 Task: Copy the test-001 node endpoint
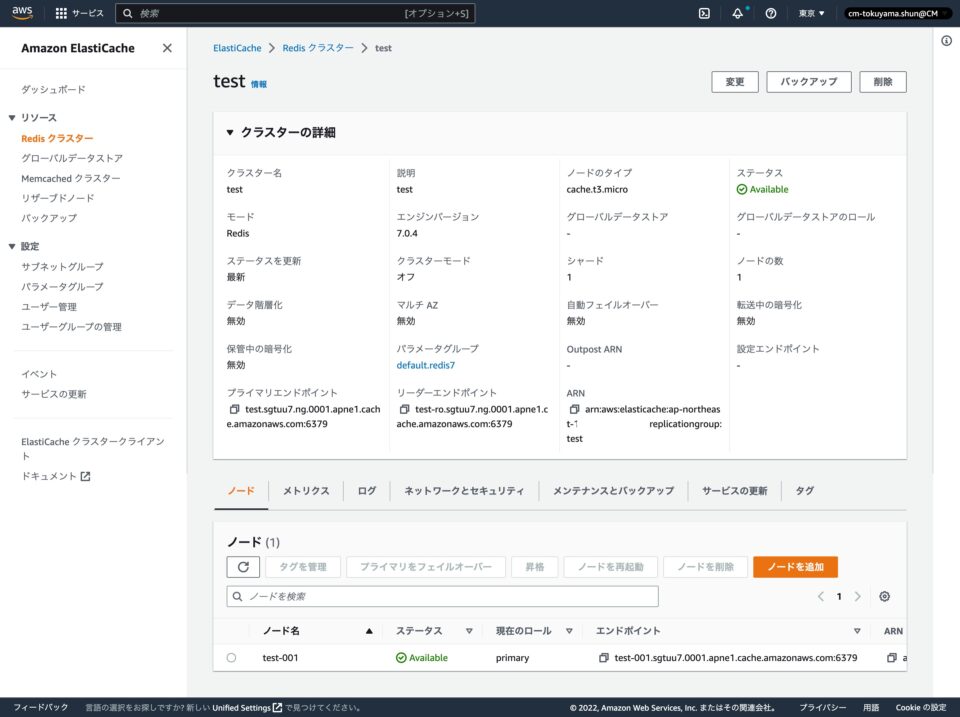[x=604, y=658]
